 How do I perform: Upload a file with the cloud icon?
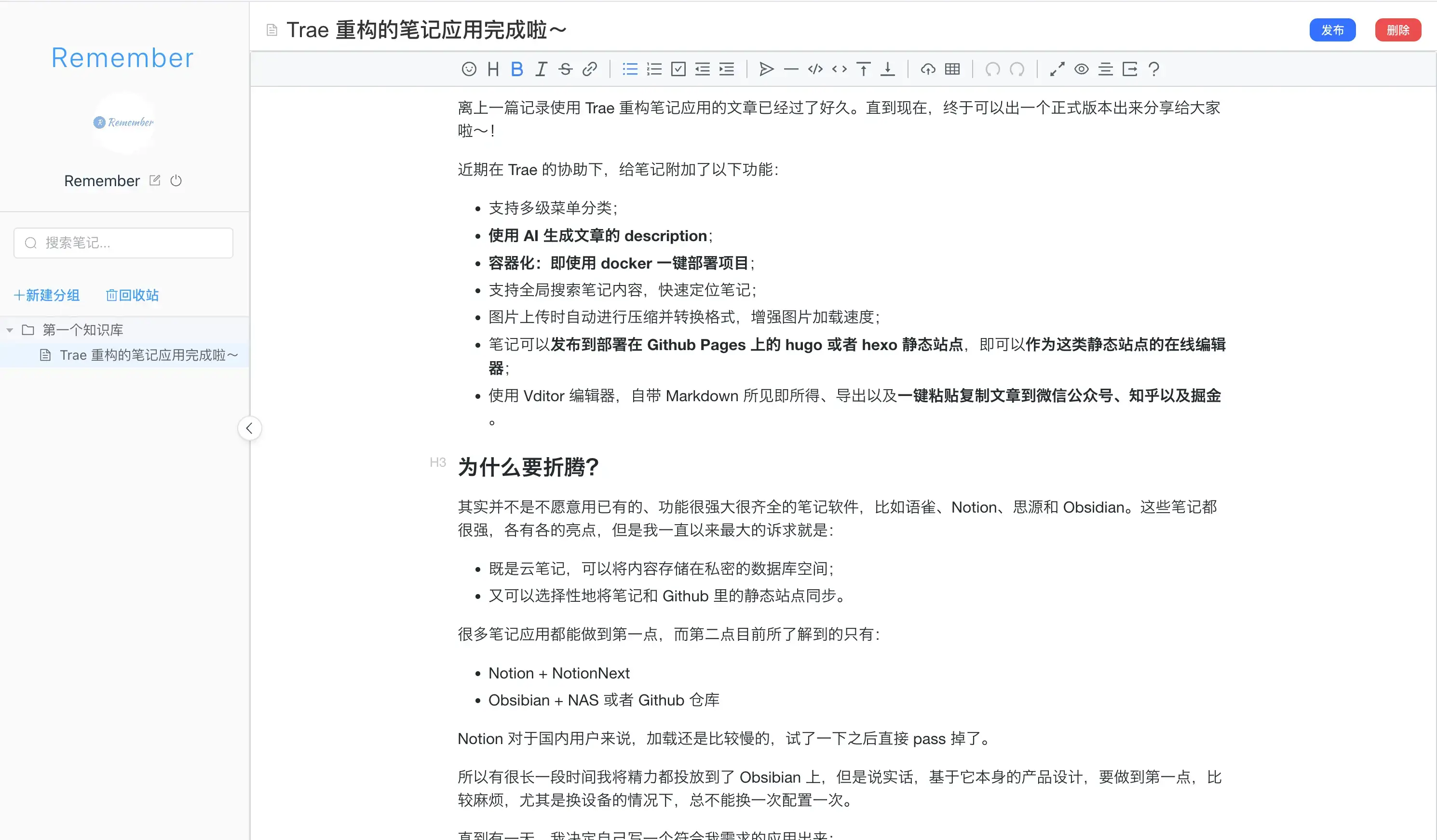click(x=928, y=69)
